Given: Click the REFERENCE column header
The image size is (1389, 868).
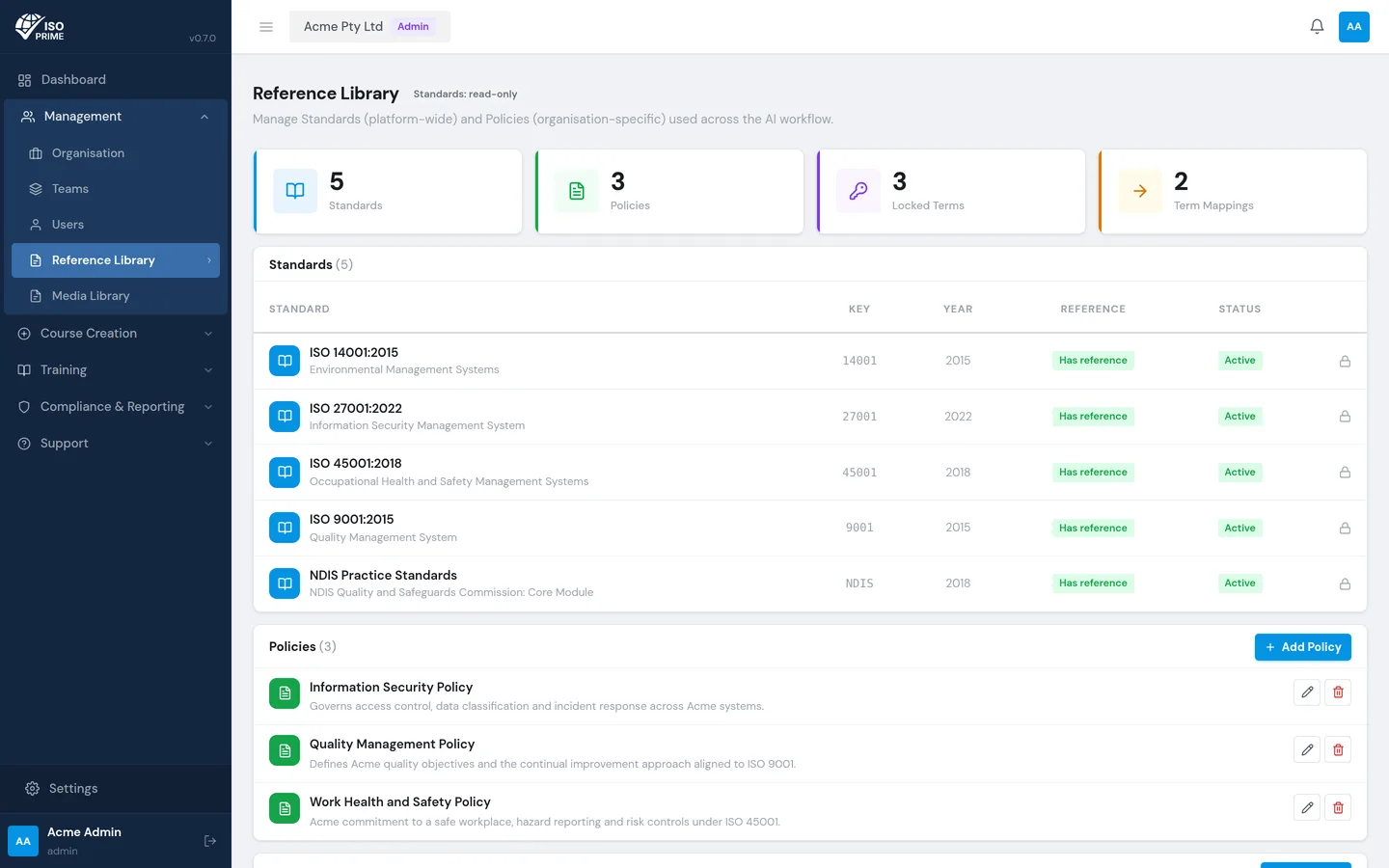Looking at the screenshot, I should (x=1093, y=310).
